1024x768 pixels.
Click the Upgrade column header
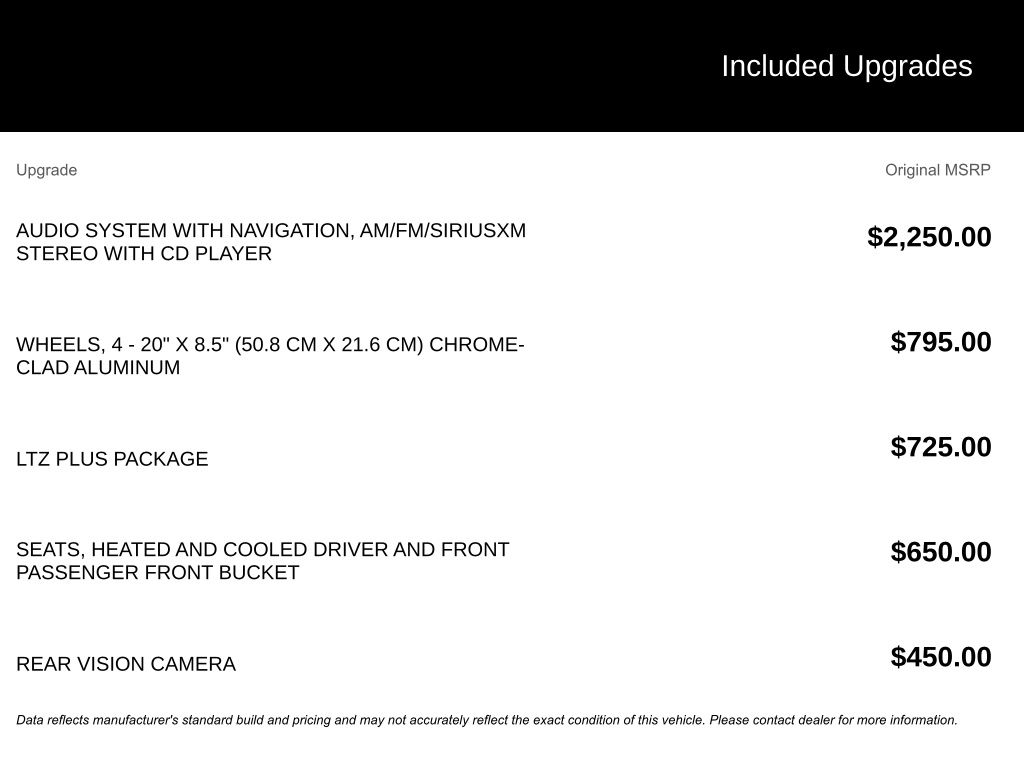(46, 170)
